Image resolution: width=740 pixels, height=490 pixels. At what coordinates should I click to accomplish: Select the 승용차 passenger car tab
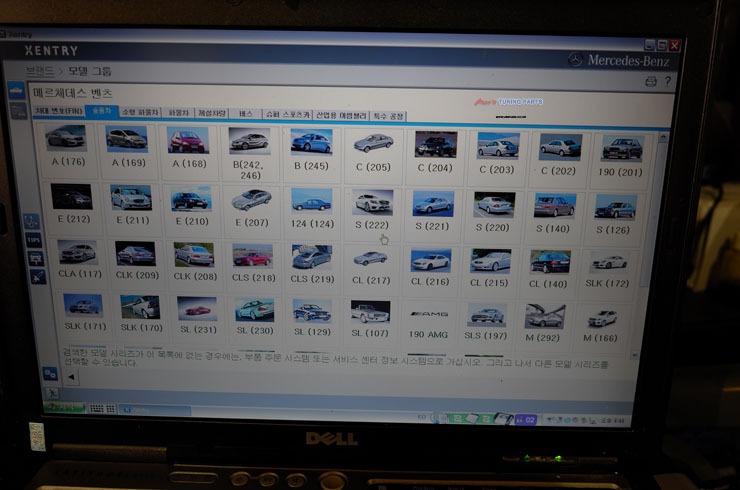pyautogui.click(x=101, y=113)
